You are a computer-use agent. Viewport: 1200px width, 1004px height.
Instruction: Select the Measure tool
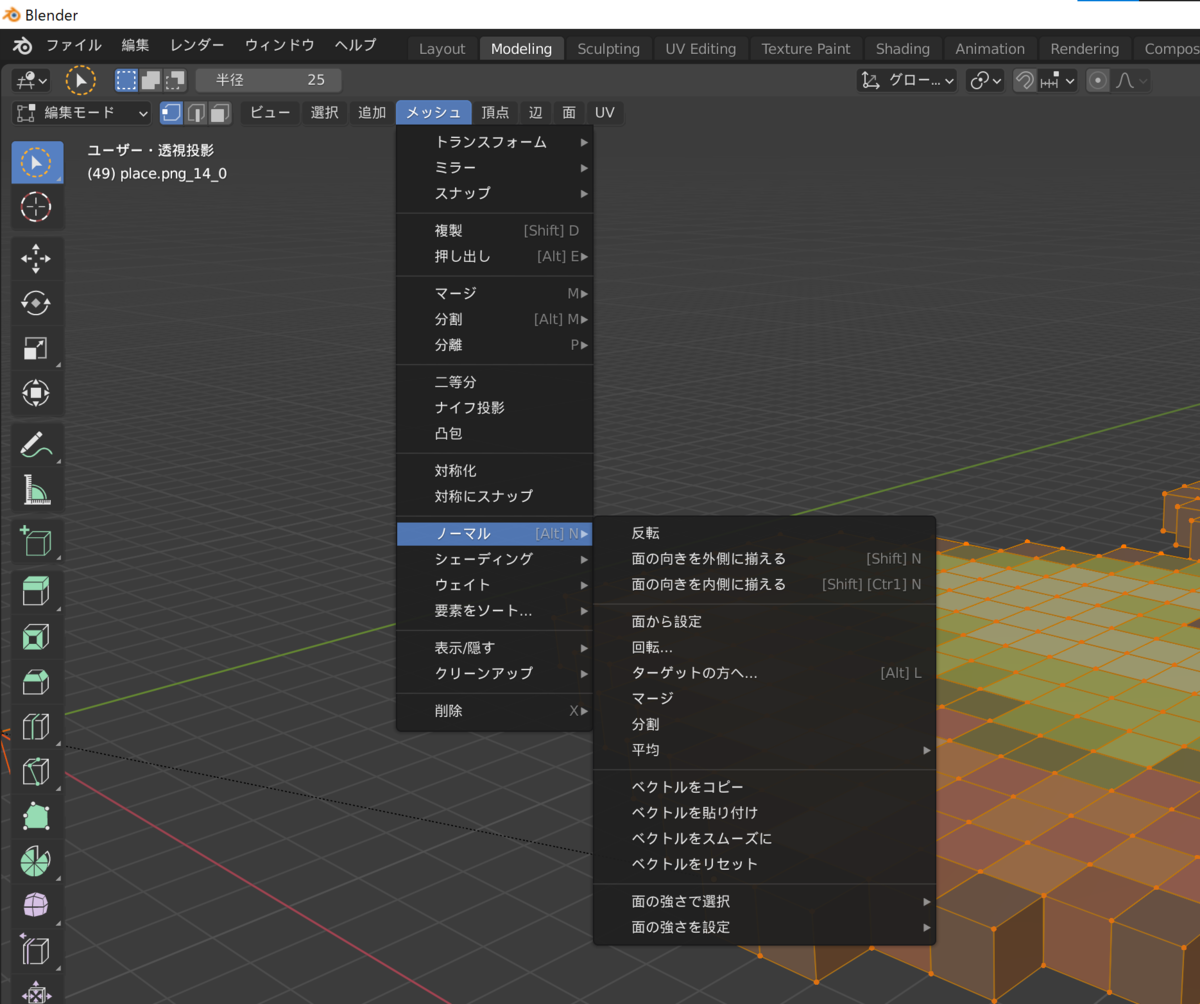click(x=37, y=489)
